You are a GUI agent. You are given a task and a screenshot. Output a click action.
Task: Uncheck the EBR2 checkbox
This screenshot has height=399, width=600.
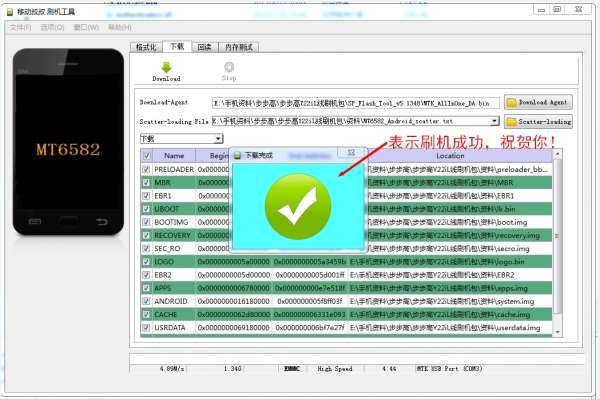[x=146, y=275]
